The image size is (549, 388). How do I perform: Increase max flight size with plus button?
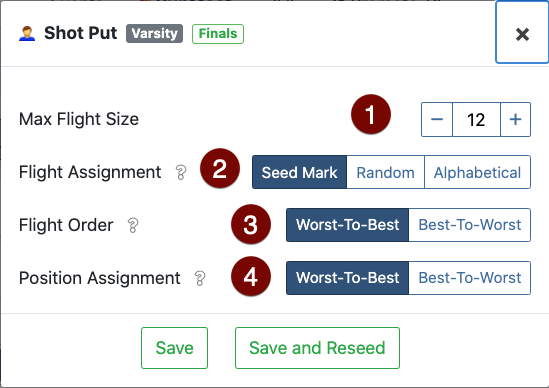(515, 119)
